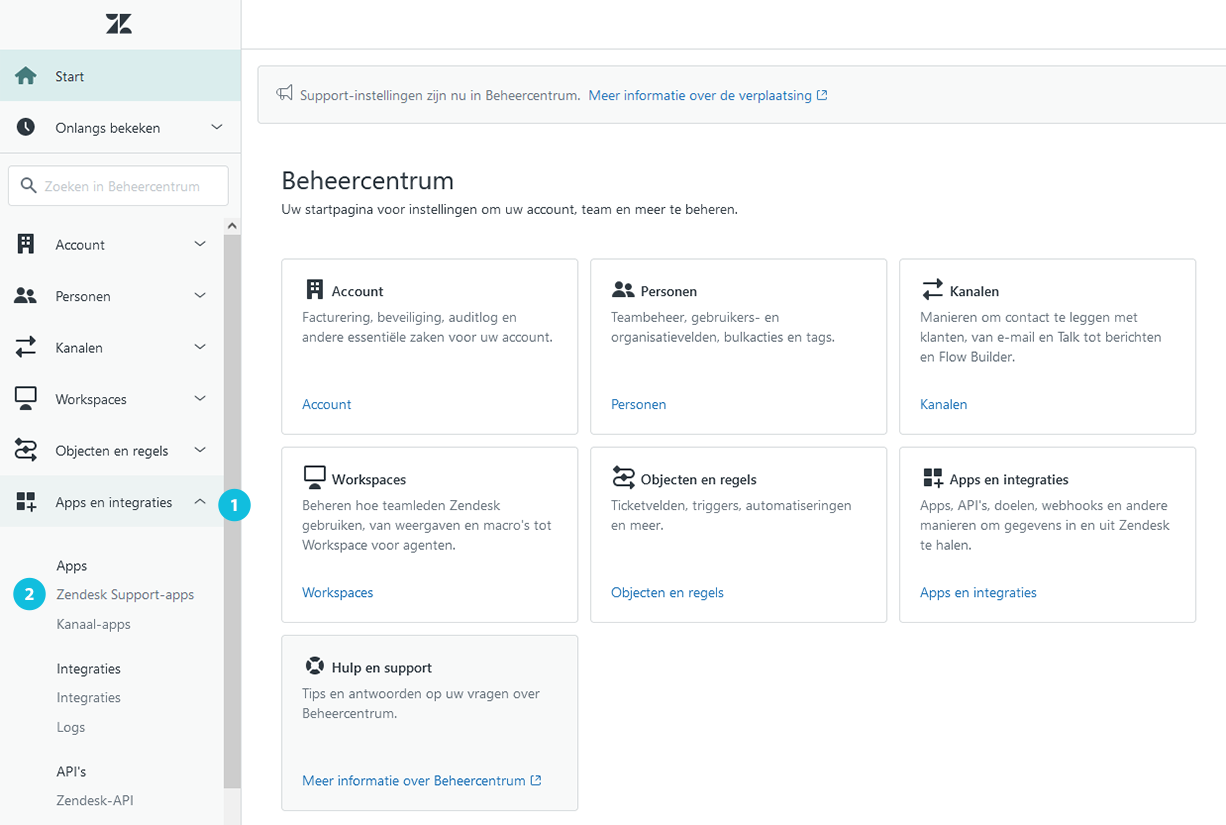The image size is (1226, 825).
Task: Click the Zendesk logo at the top
Action: (x=119, y=24)
